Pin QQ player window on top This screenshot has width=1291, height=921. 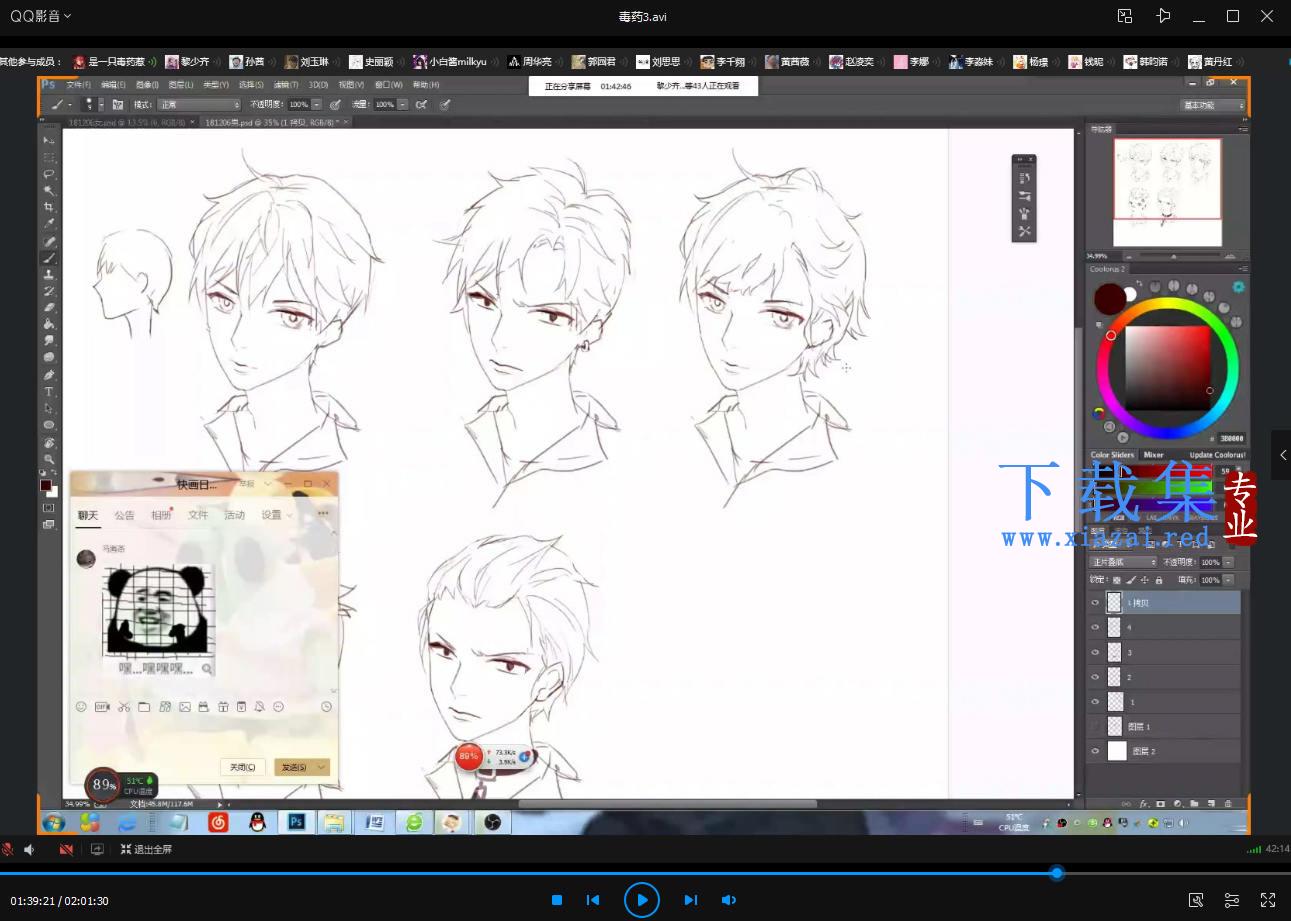(1162, 16)
